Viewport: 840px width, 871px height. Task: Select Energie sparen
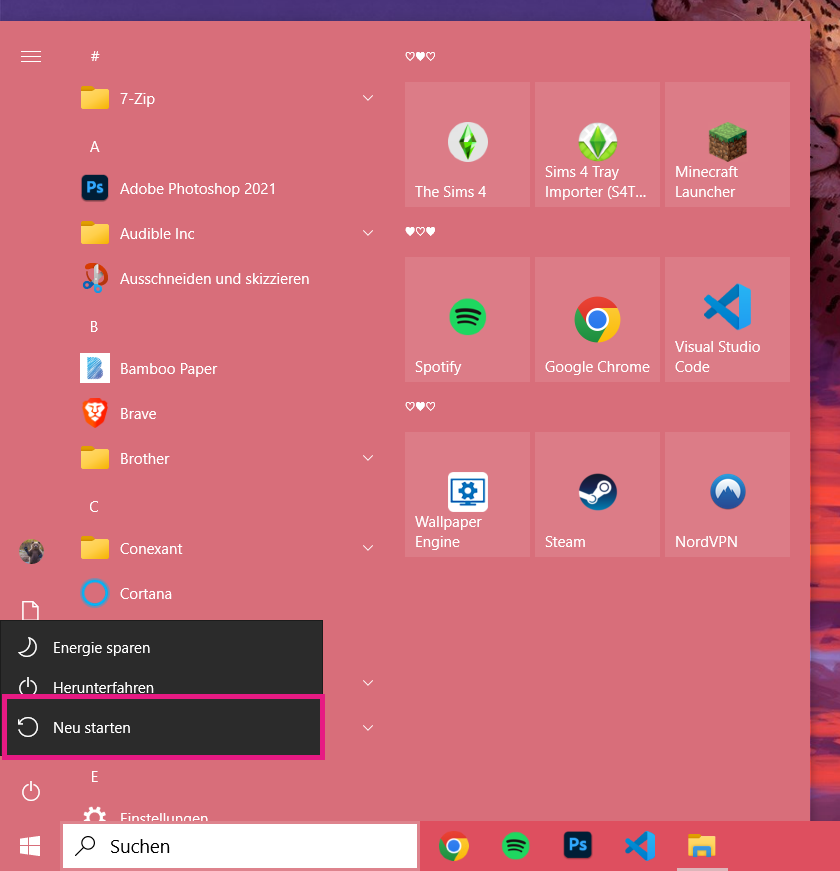pos(162,648)
